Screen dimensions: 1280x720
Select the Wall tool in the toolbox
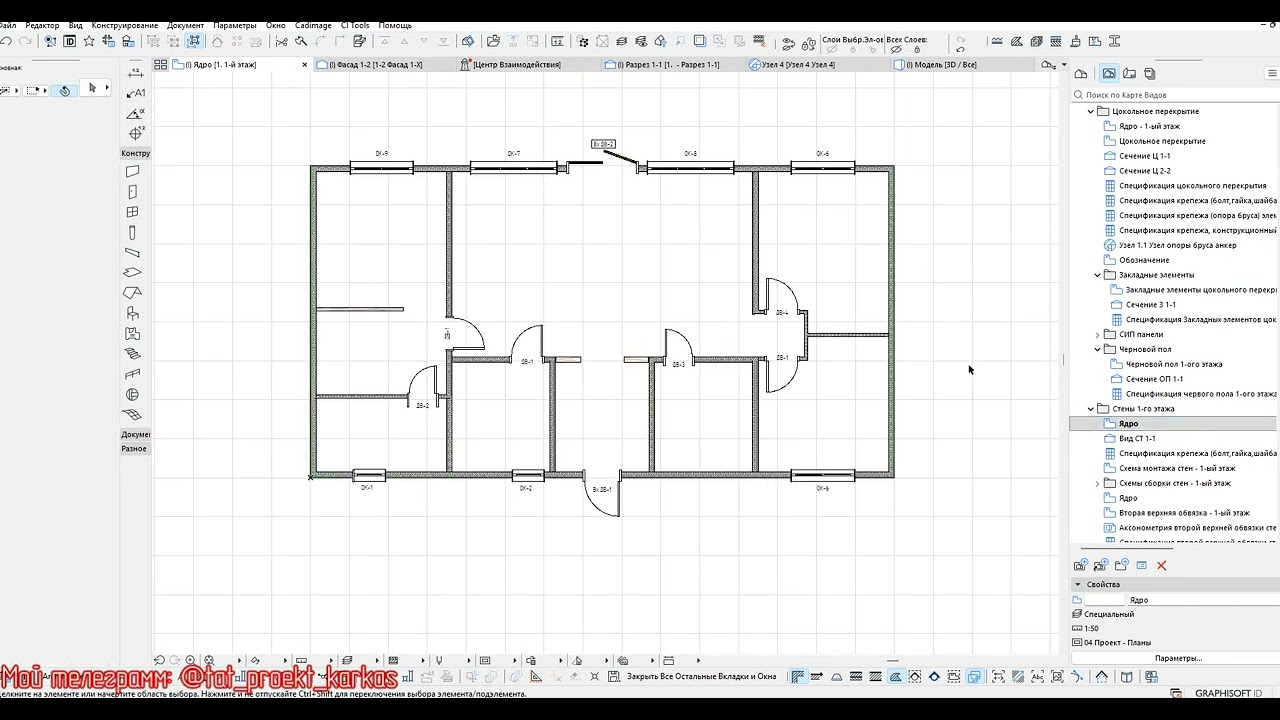tap(133, 172)
